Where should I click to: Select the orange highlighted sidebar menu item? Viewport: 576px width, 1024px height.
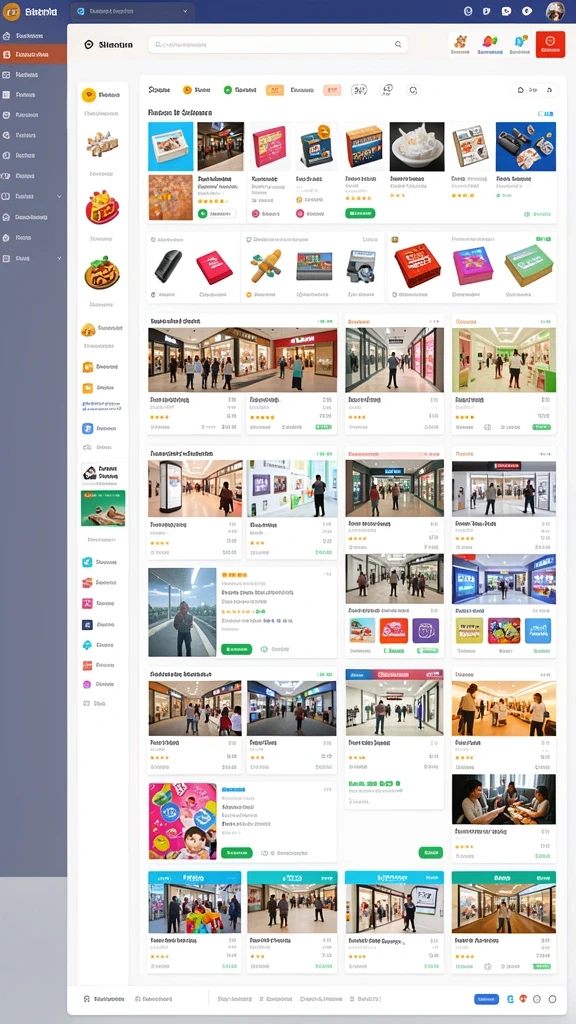tap(33, 54)
